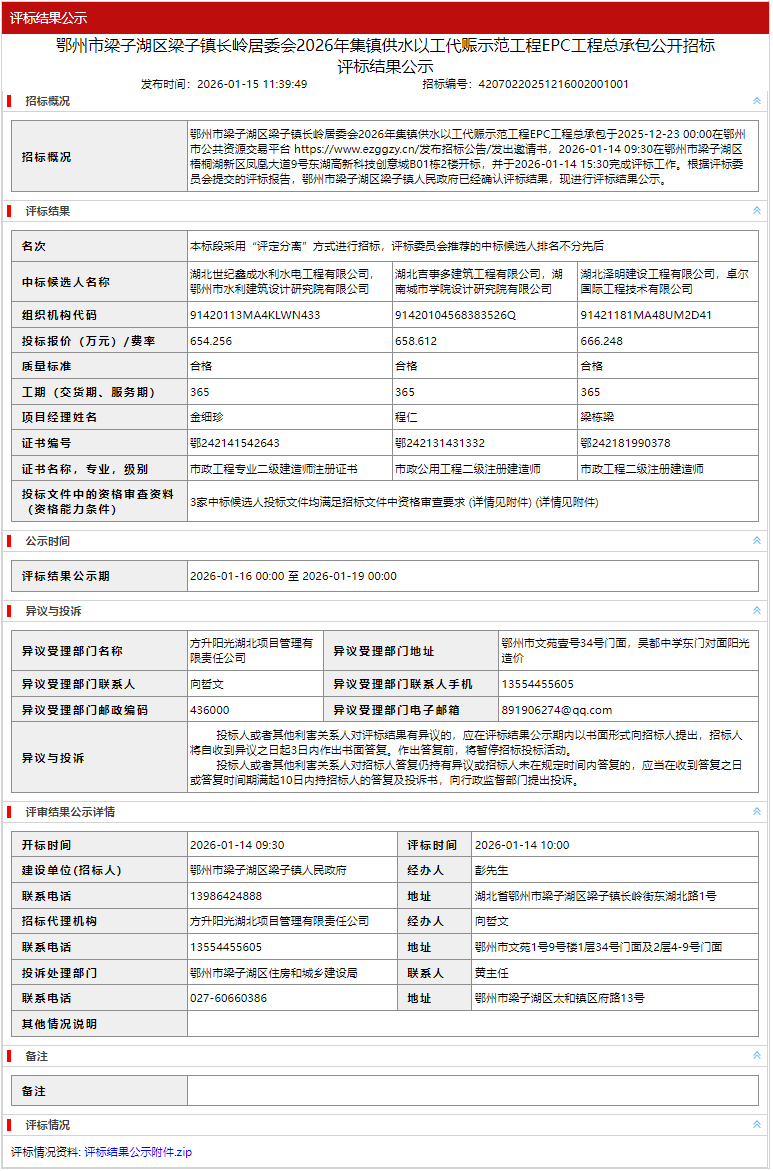This screenshot has height=1171, width=773.
Task: Click the 公示时间 section title
Action: [x=48, y=541]
